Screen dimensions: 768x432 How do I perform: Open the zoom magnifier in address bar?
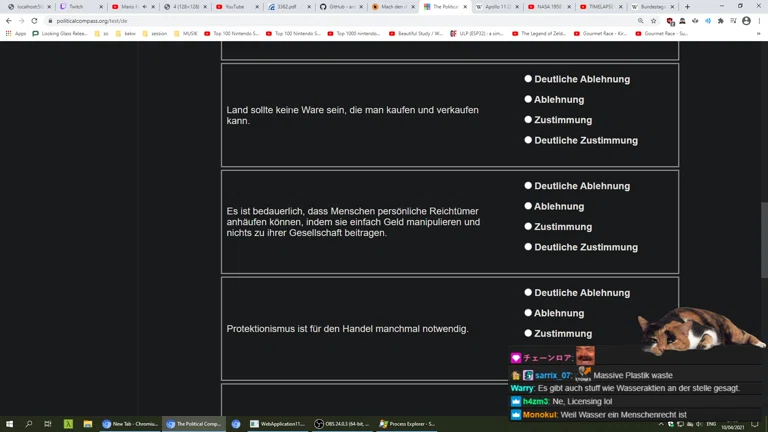(x=641, y=21)
